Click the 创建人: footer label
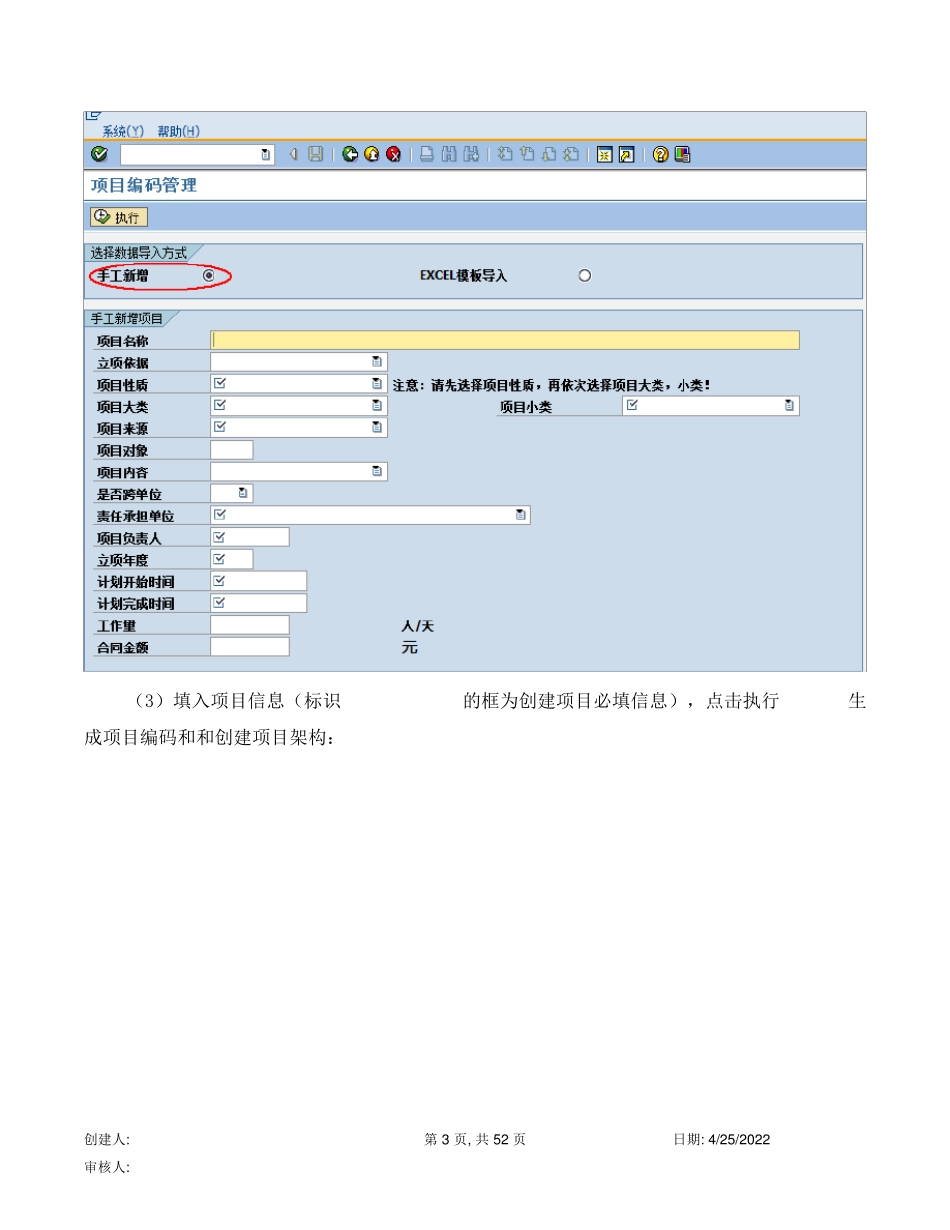This screenshot has width=950, height=1230. pos(108,1140)
